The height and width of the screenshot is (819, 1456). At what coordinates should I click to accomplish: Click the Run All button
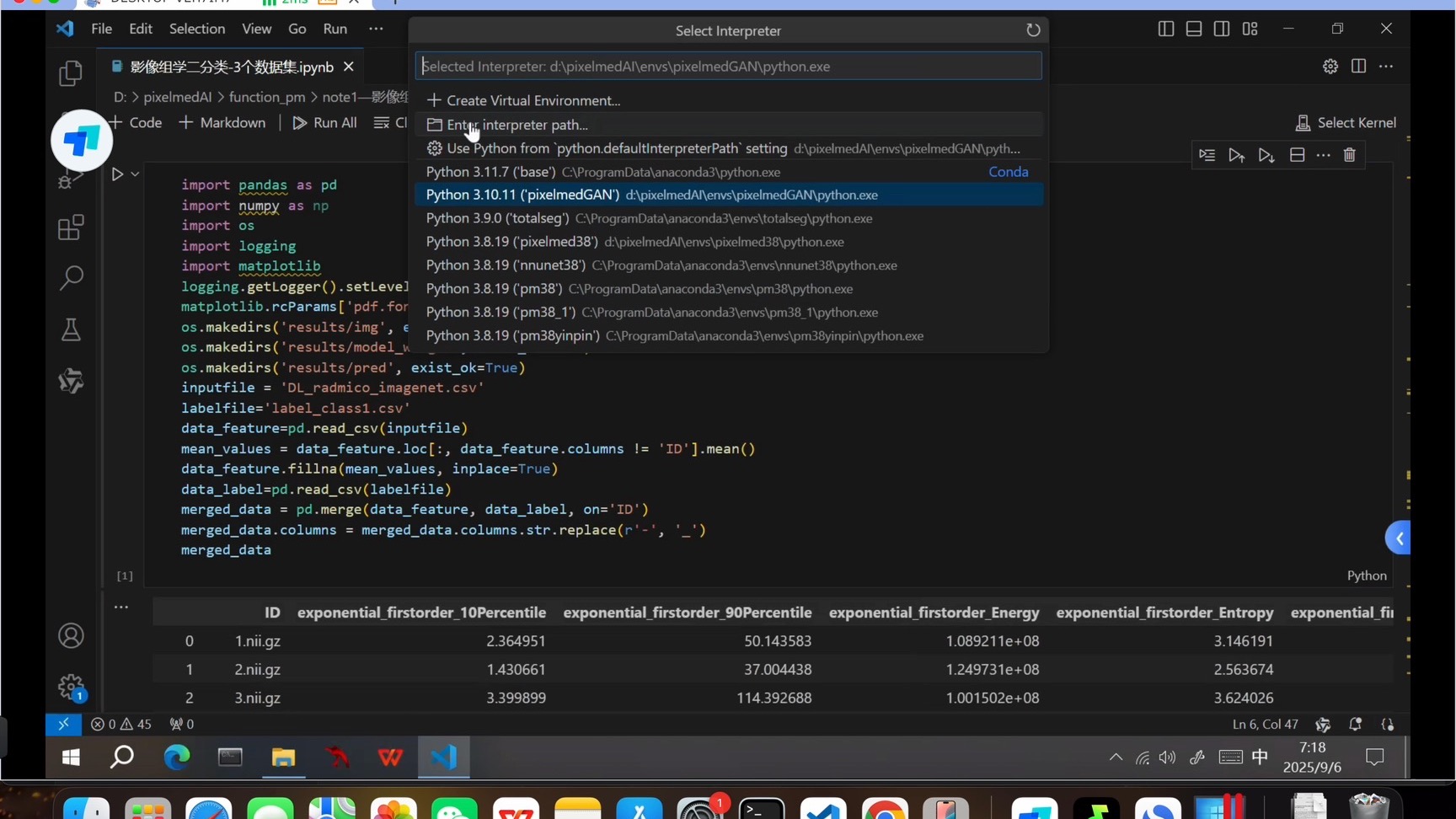[x=325, y=123]
